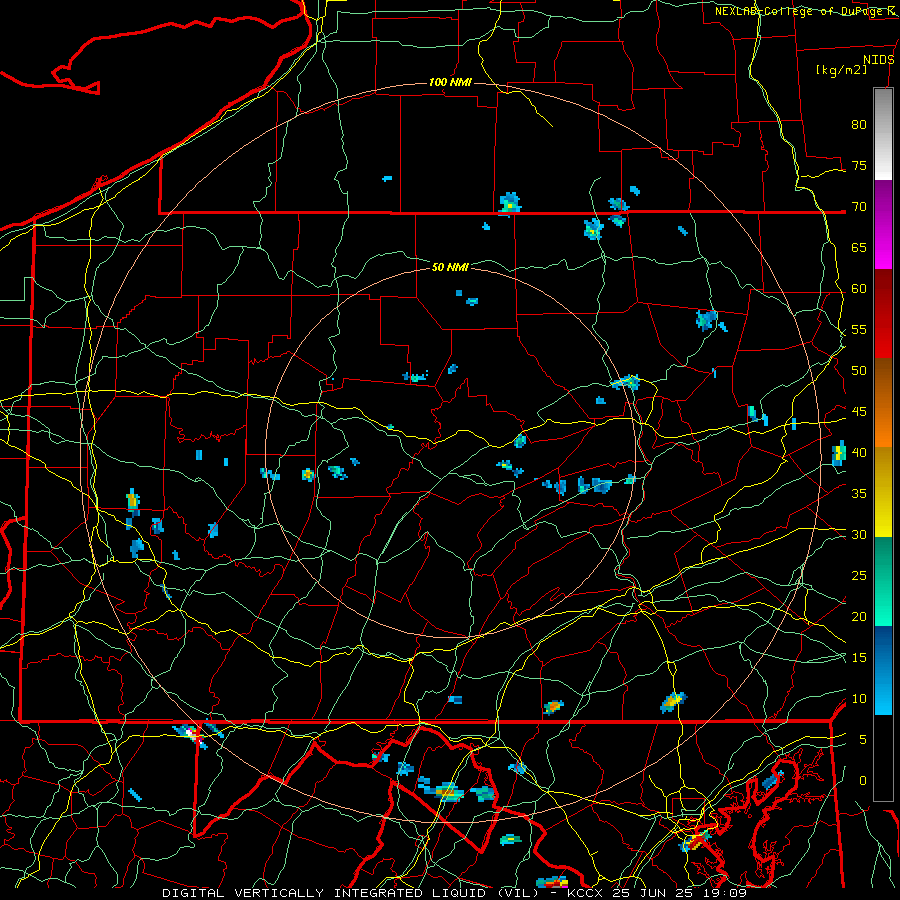
Task: Click the "100 NMI" range ring label
Action: (x=450, y=82)
